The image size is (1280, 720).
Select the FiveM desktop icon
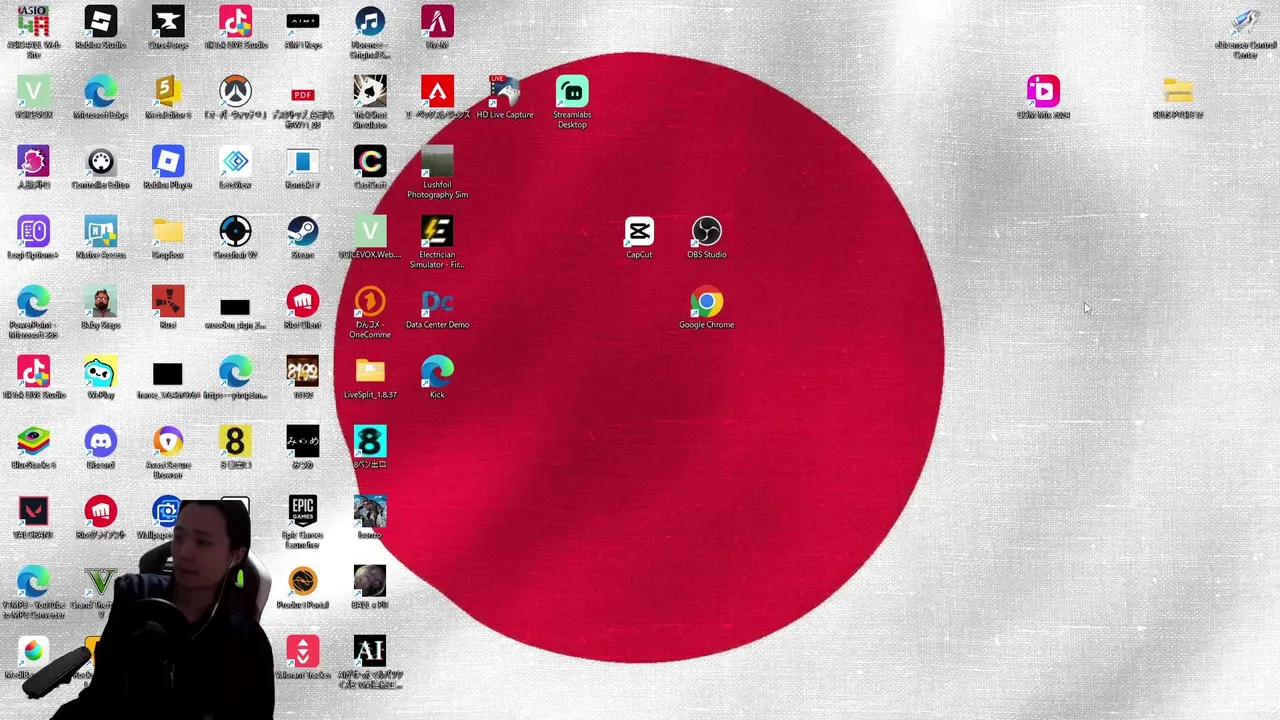click(437, 22)
